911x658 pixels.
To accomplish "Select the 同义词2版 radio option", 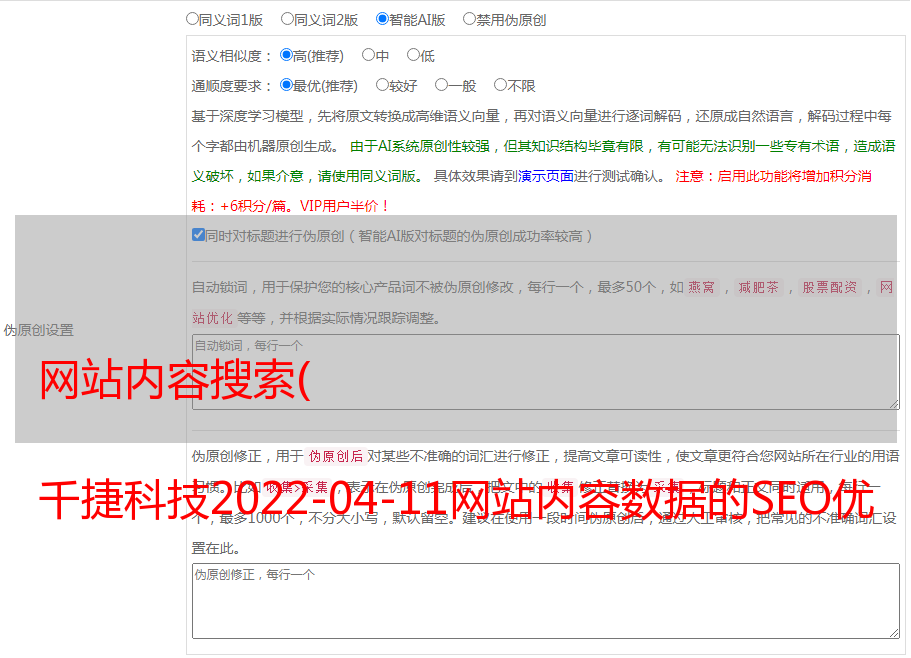I will click(287, 19).
